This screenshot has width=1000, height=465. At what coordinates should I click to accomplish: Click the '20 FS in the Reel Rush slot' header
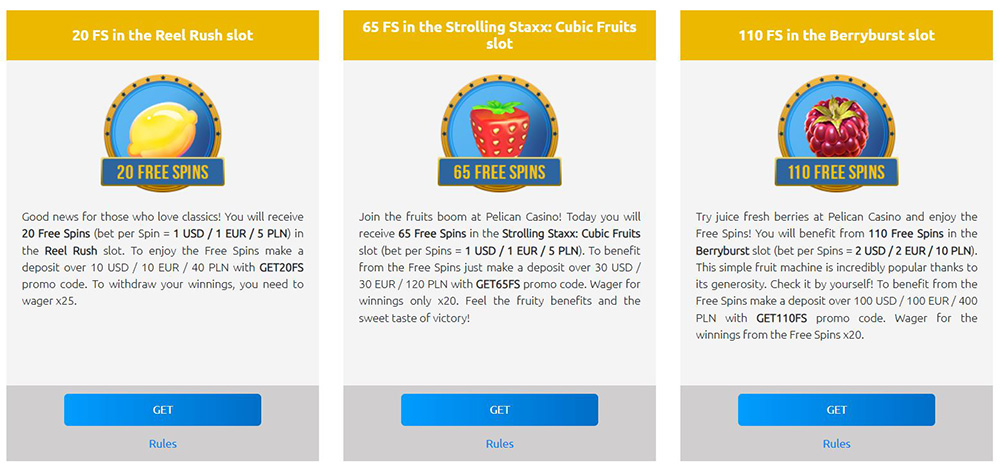[x=163, y=35]
